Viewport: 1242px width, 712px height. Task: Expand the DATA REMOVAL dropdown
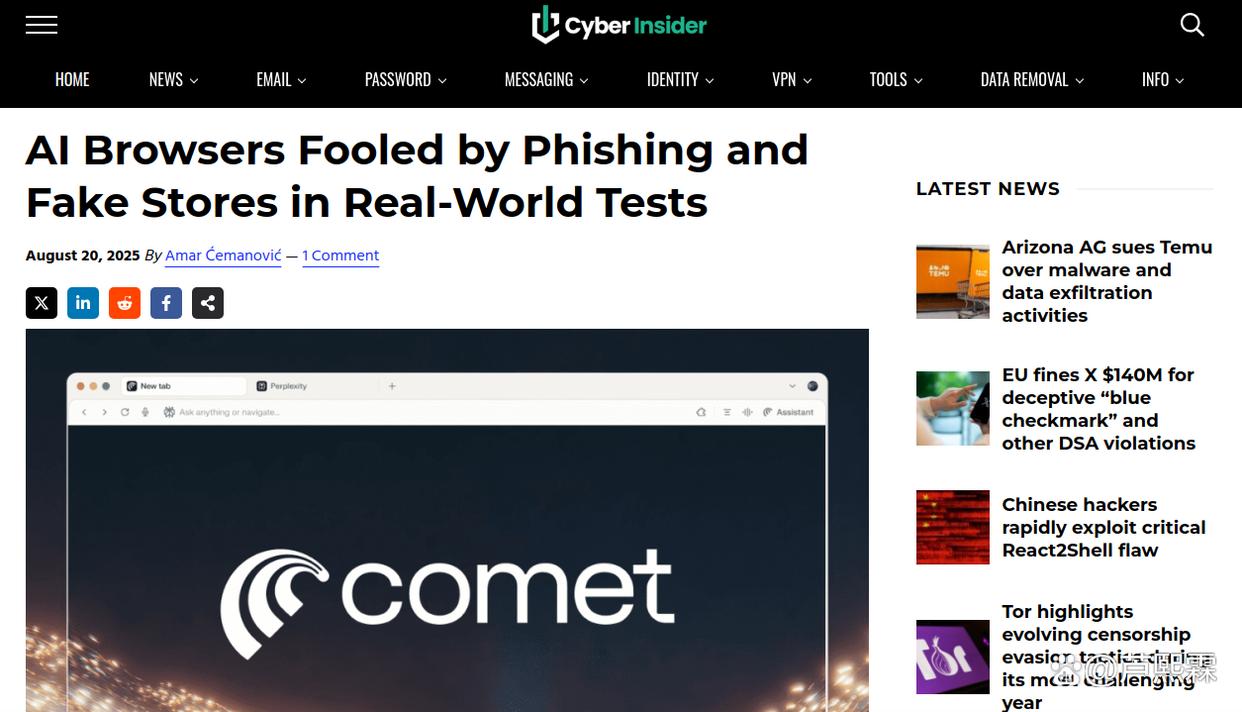click(x=1032, y=80)
